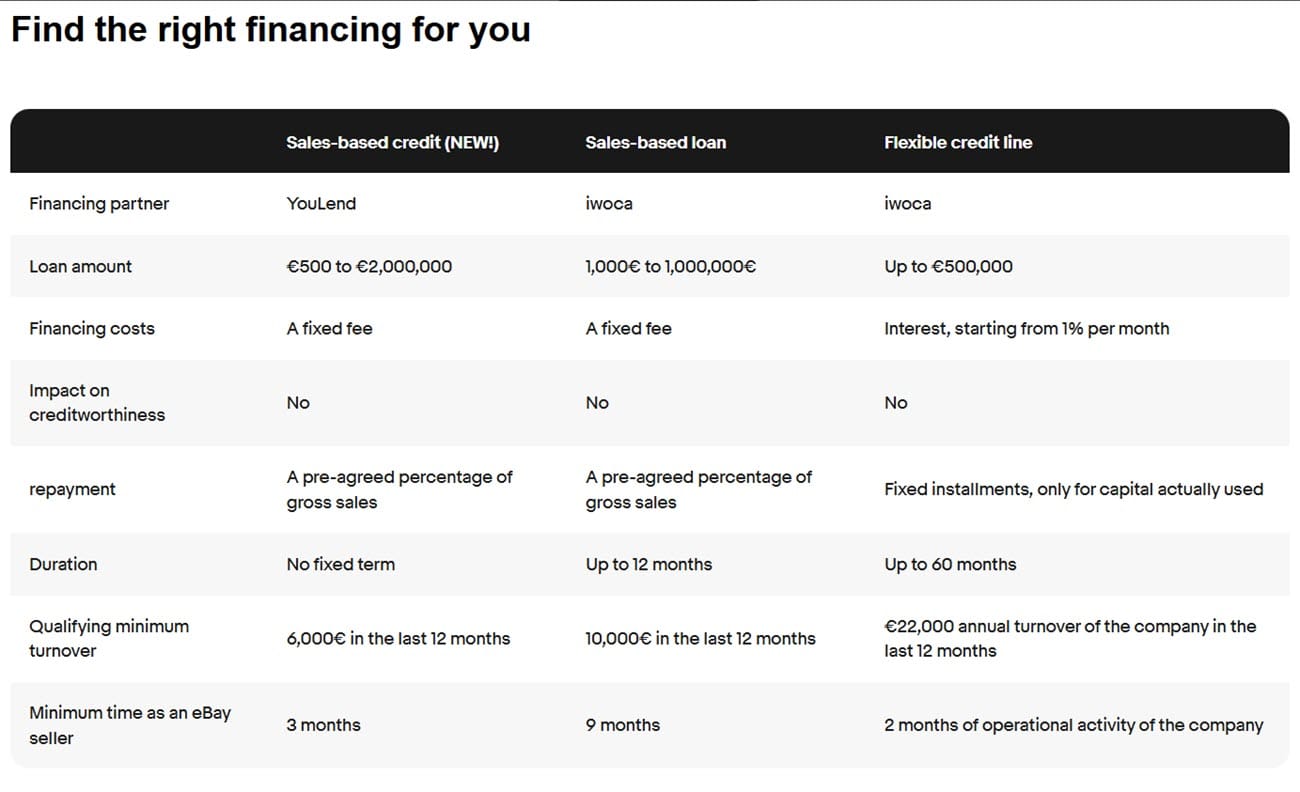The image size is (1300, 792).
Task: Click the 'Flexible credit line' column header
Action: pyautogui.click(x=957, y=142)
